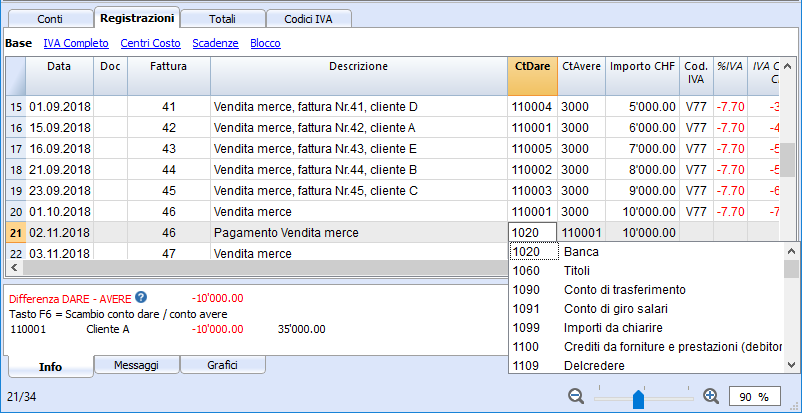Click the dropdown list's scroll up arrow

(x=792, y=251)
